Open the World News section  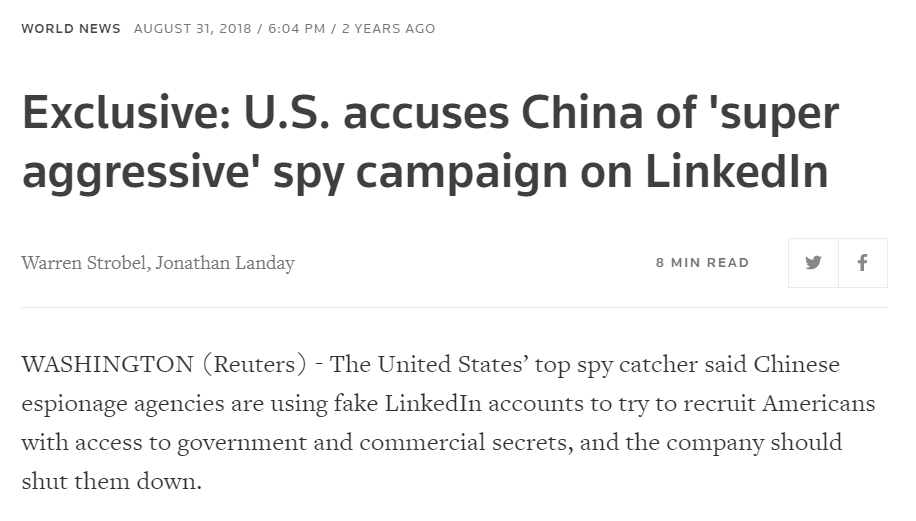click(71, 28)
